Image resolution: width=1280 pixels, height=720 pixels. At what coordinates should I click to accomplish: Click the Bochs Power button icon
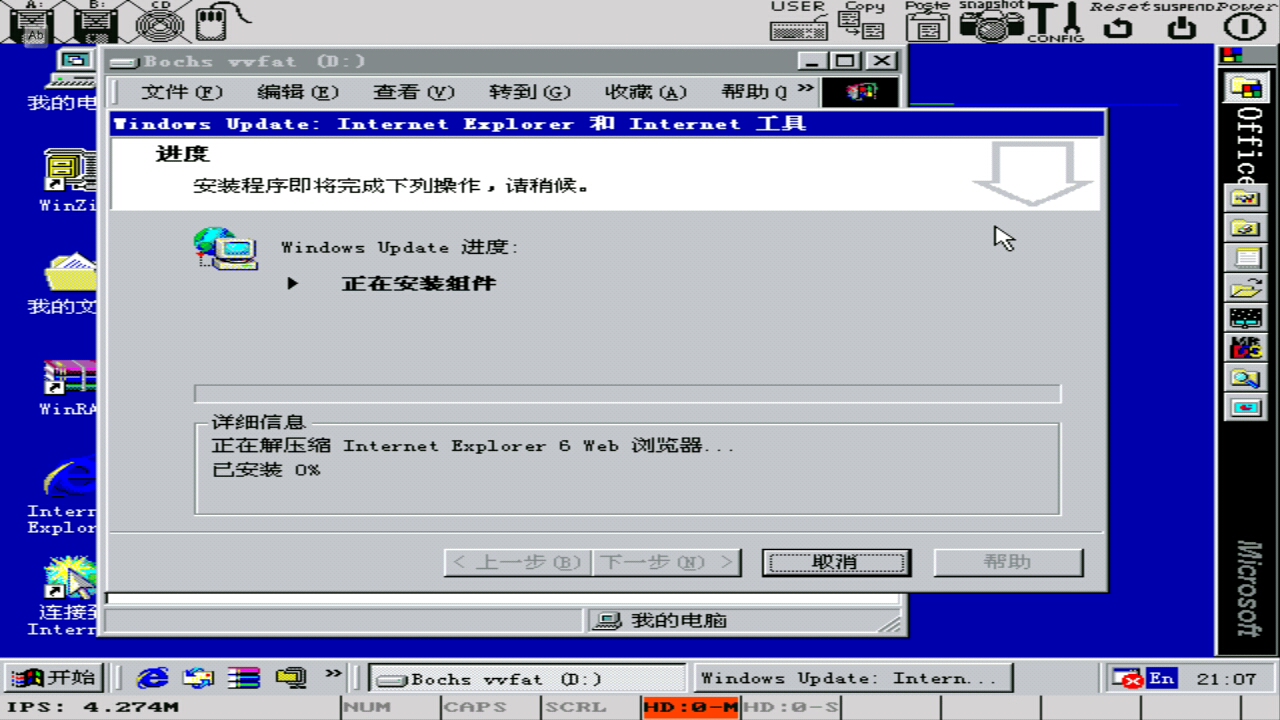click(1246, 22)
